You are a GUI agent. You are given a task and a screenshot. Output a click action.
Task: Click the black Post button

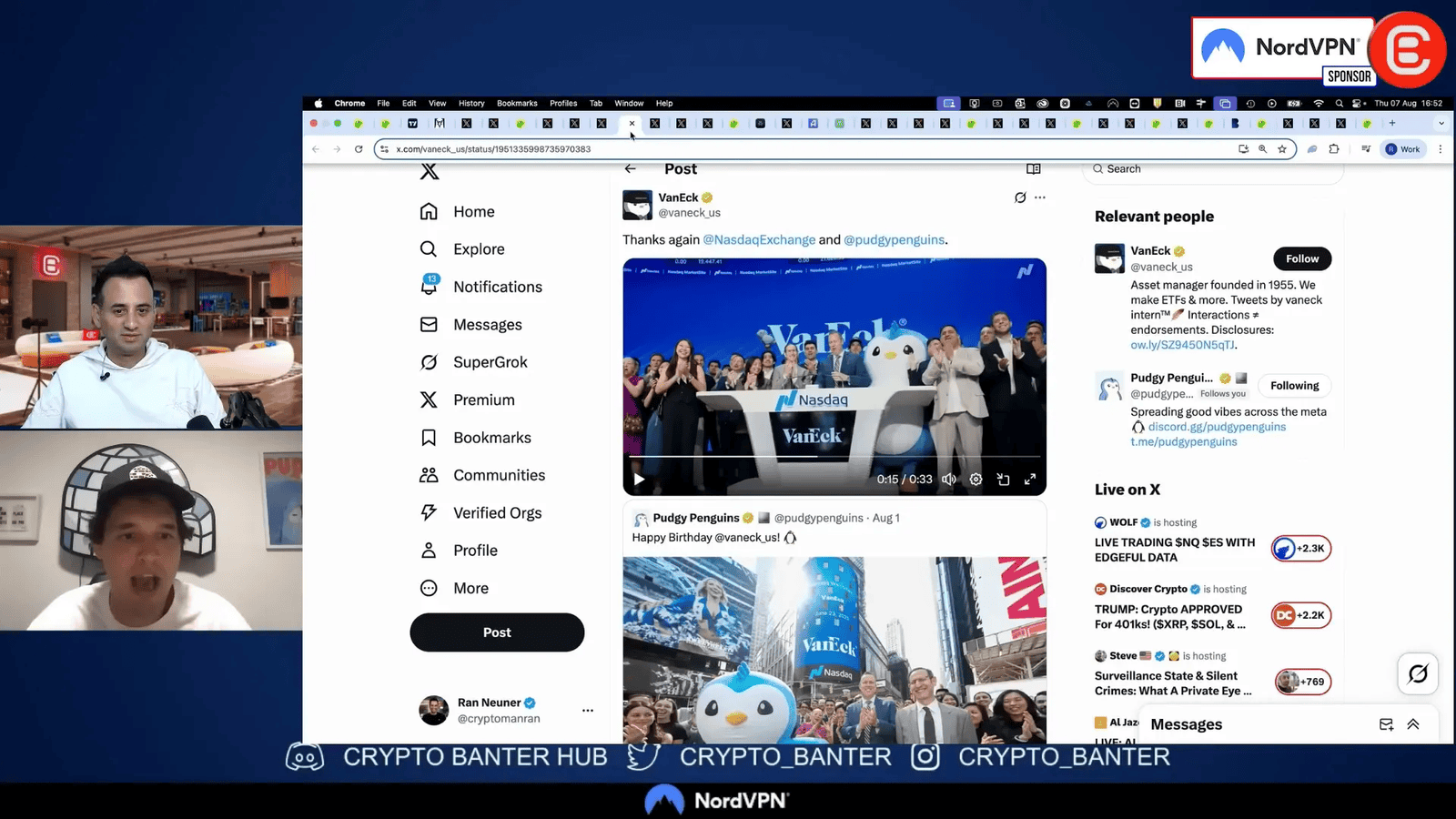[x=497, y=632]
